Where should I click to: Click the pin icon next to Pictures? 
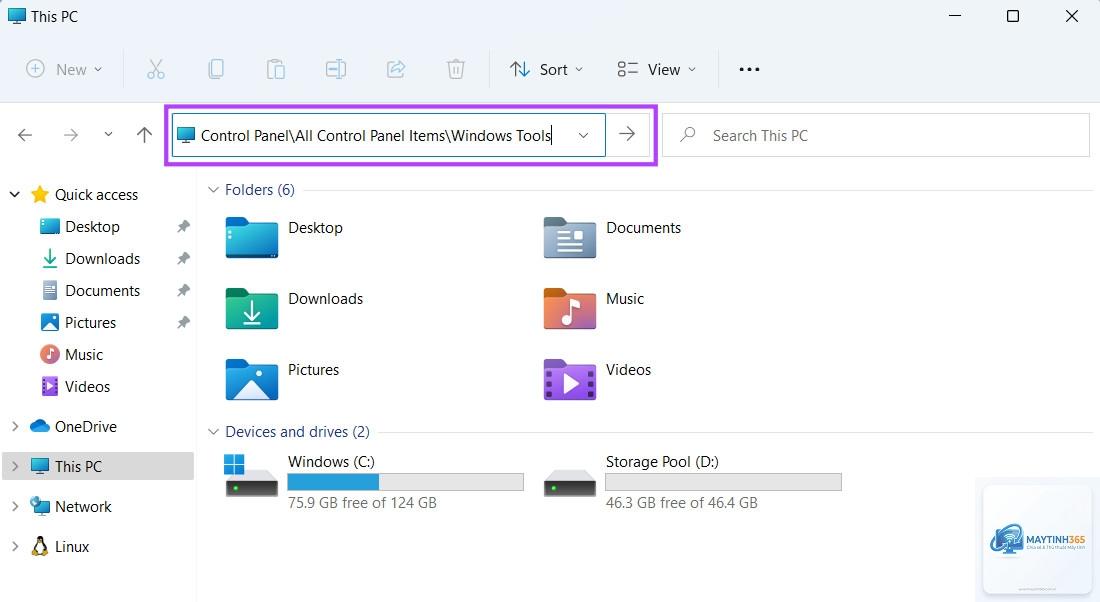pos(183,322)
